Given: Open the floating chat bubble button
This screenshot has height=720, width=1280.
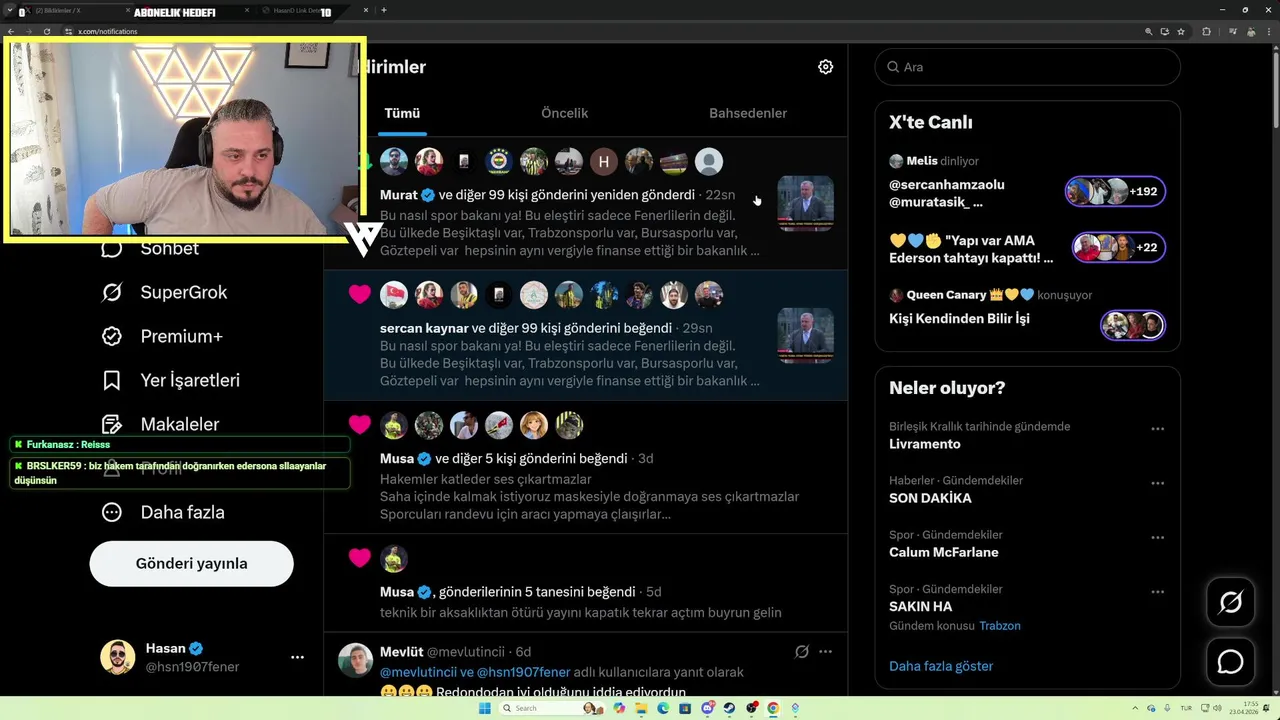Looking at the screenshot, I should 1231,662.
